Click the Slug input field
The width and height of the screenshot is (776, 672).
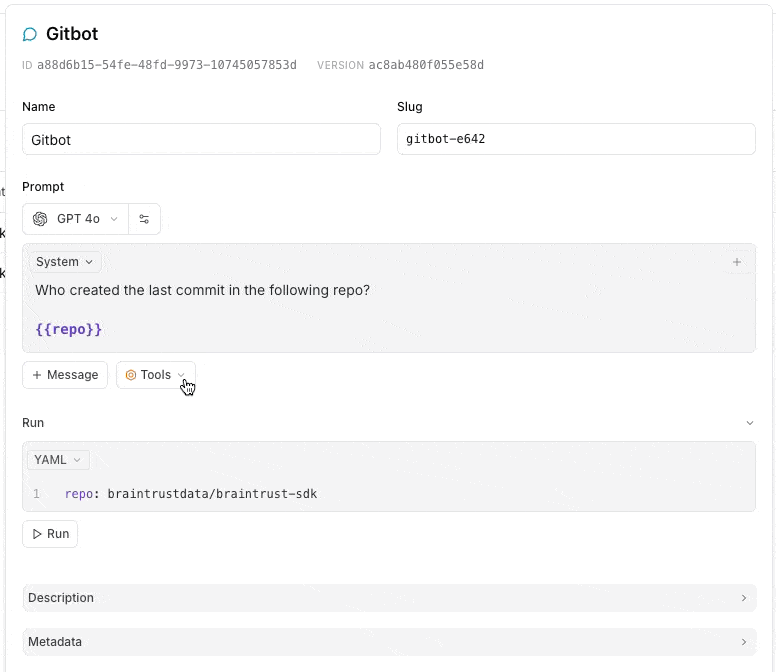576,139
